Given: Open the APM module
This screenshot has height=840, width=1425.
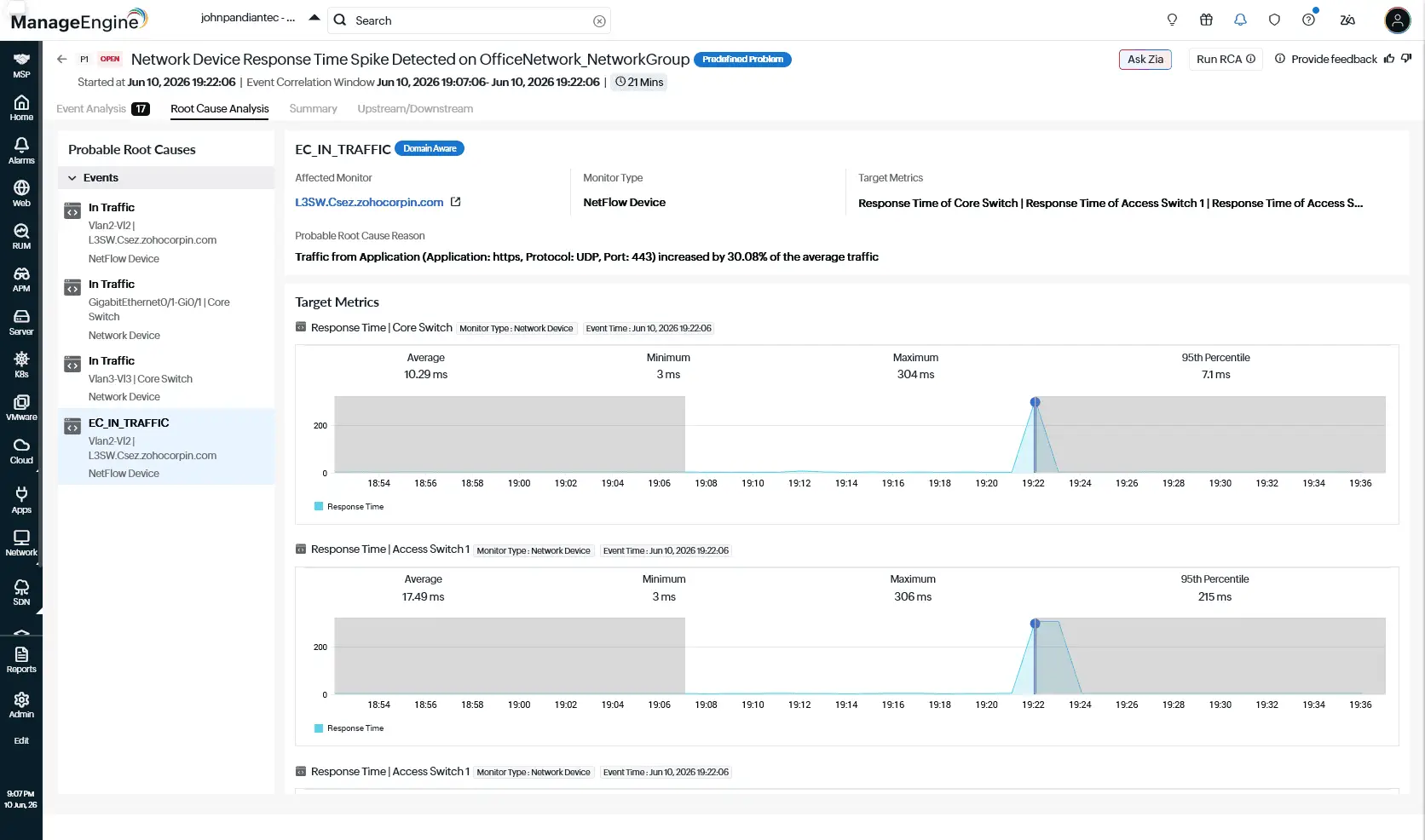Looking at the screenshot, I should click(x=21, y=279).
